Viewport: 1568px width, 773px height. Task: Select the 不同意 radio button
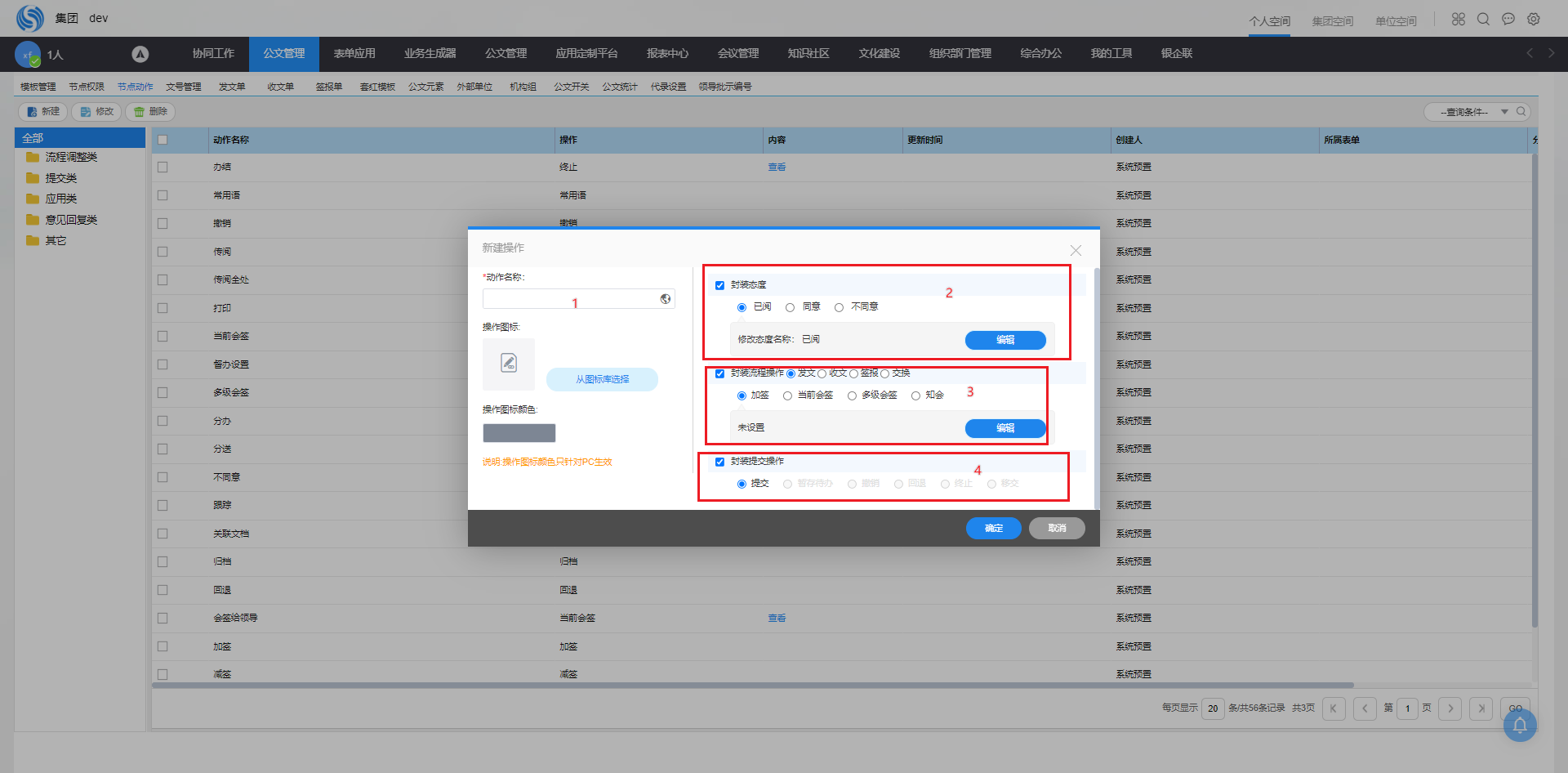click(x=839, y=307)
